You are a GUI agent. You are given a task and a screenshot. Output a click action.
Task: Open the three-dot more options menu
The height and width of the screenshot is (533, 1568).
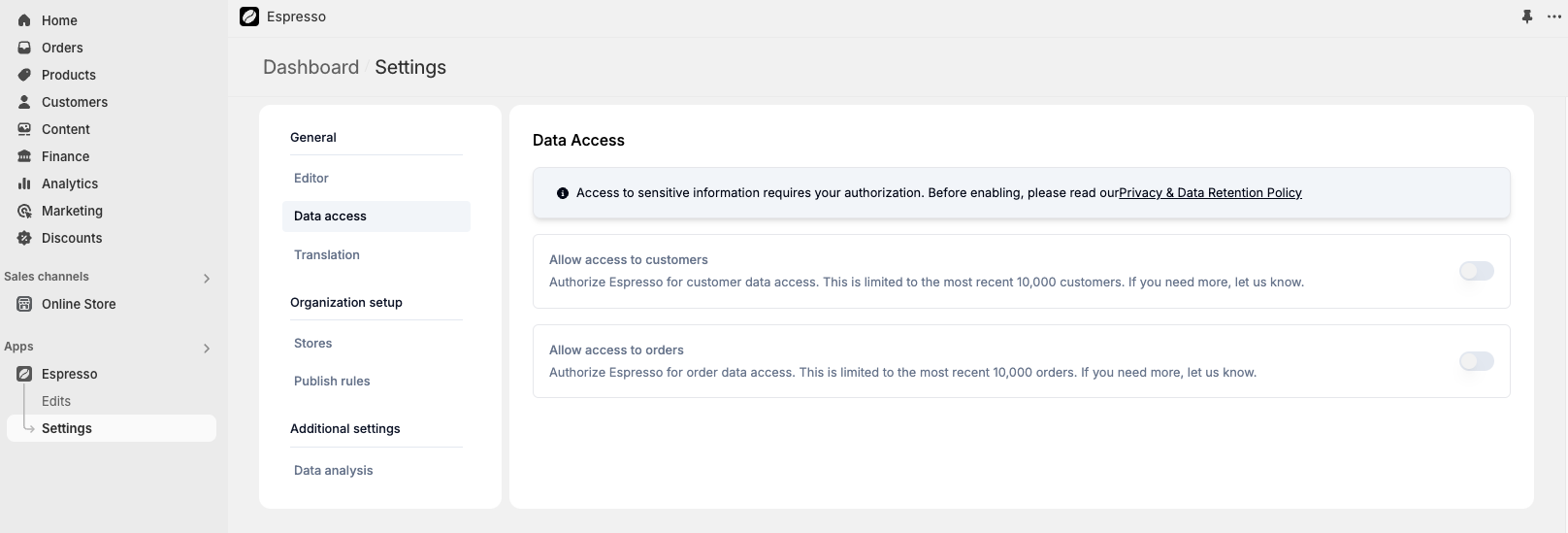point(1554,17)
